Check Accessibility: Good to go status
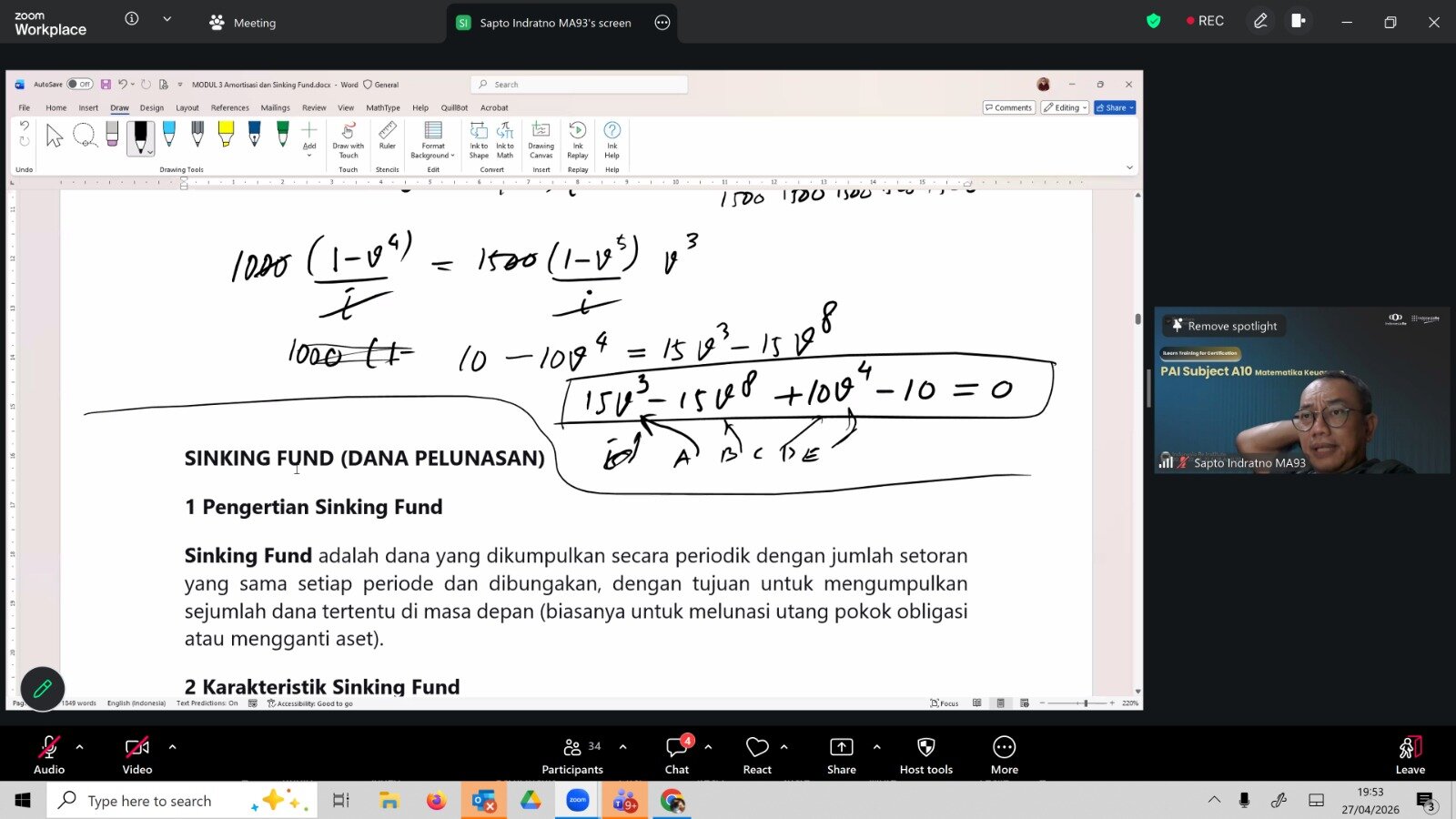Viewport: 1456px width, 819px height. pyautogui.click(x=310, y=703)
